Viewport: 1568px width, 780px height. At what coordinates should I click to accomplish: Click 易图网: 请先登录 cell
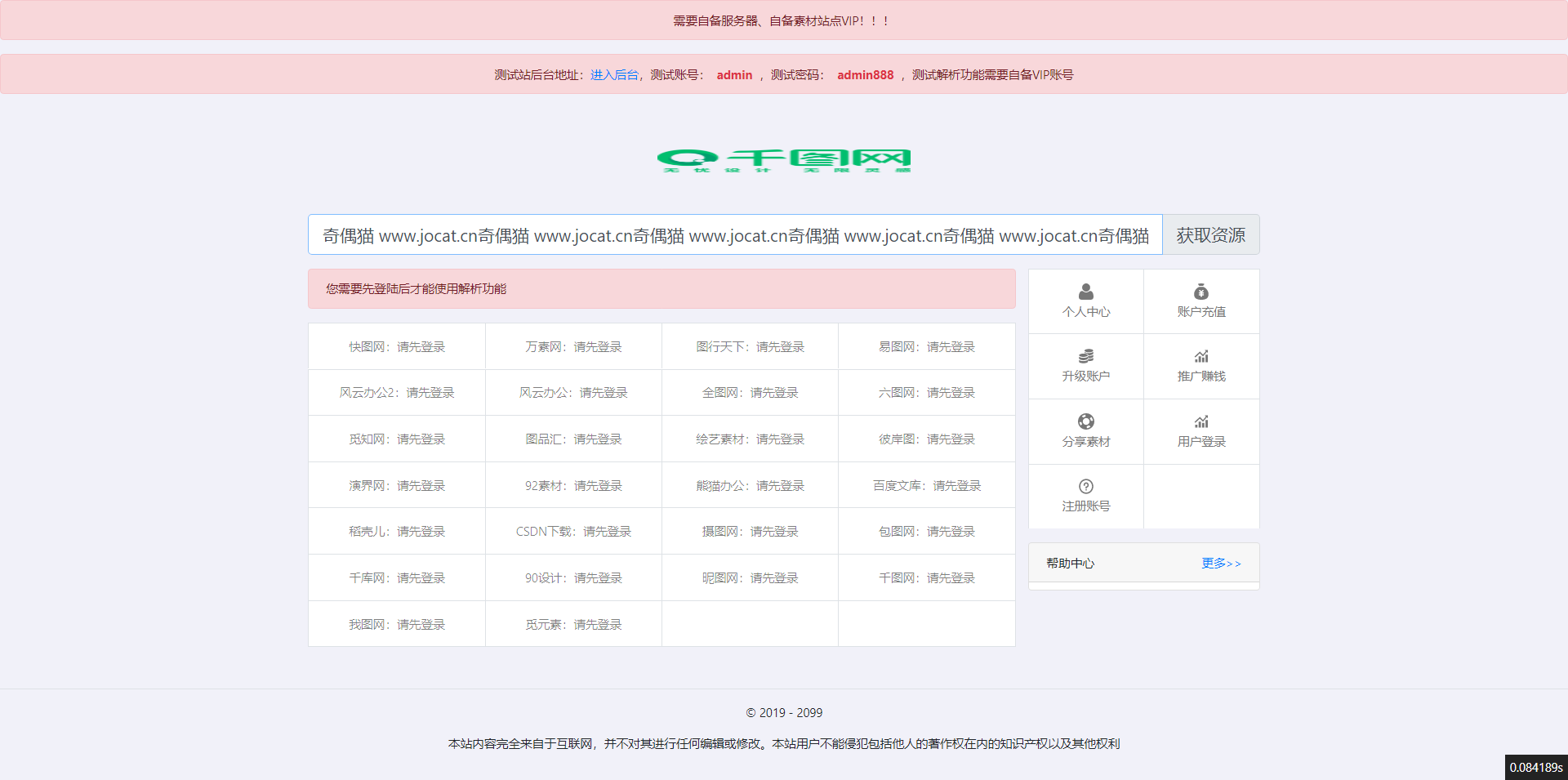(927, 347)
